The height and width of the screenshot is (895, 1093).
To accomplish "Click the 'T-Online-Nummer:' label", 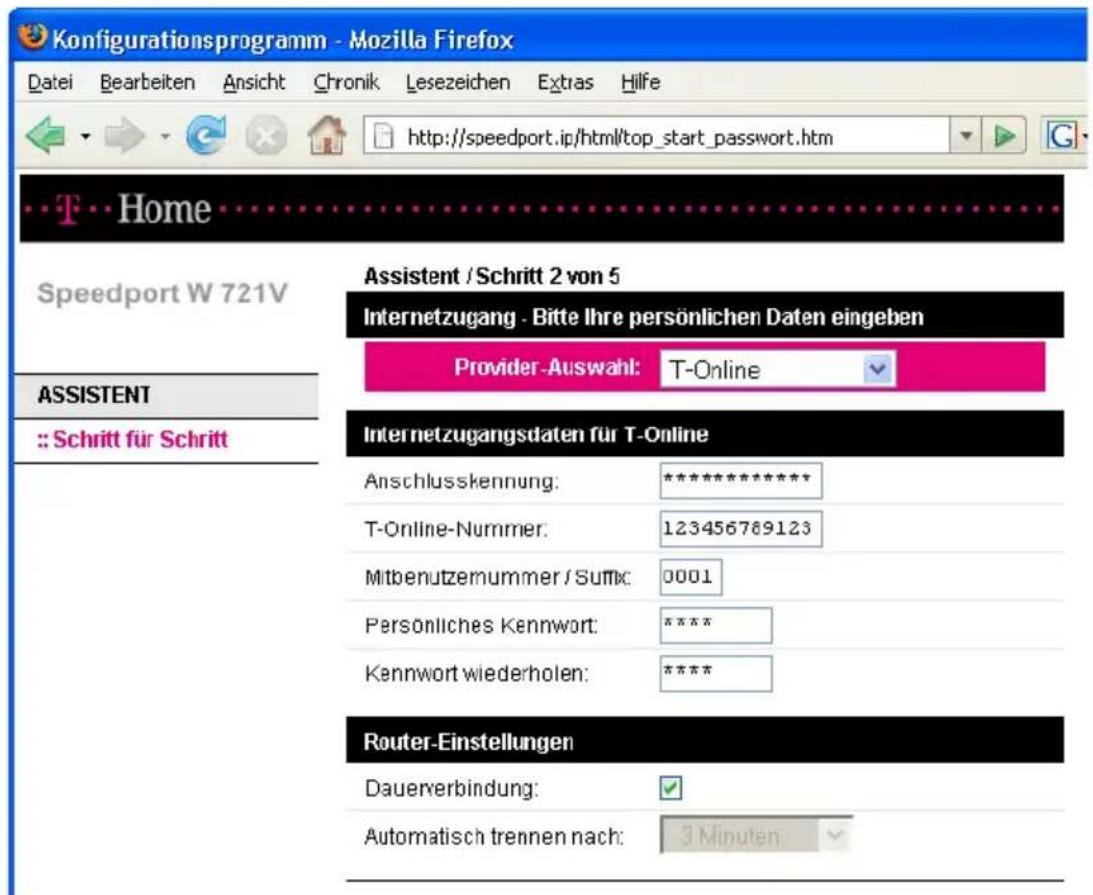I will 456,529.
